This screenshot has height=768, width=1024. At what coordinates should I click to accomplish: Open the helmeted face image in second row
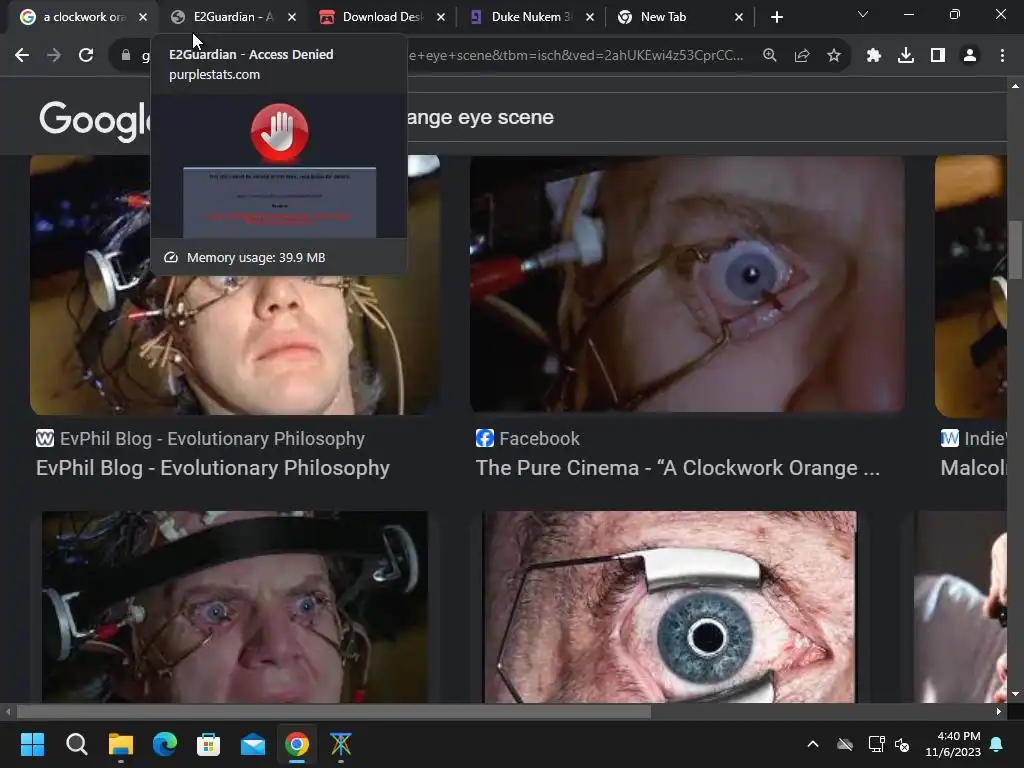click(x=235, y=607)
